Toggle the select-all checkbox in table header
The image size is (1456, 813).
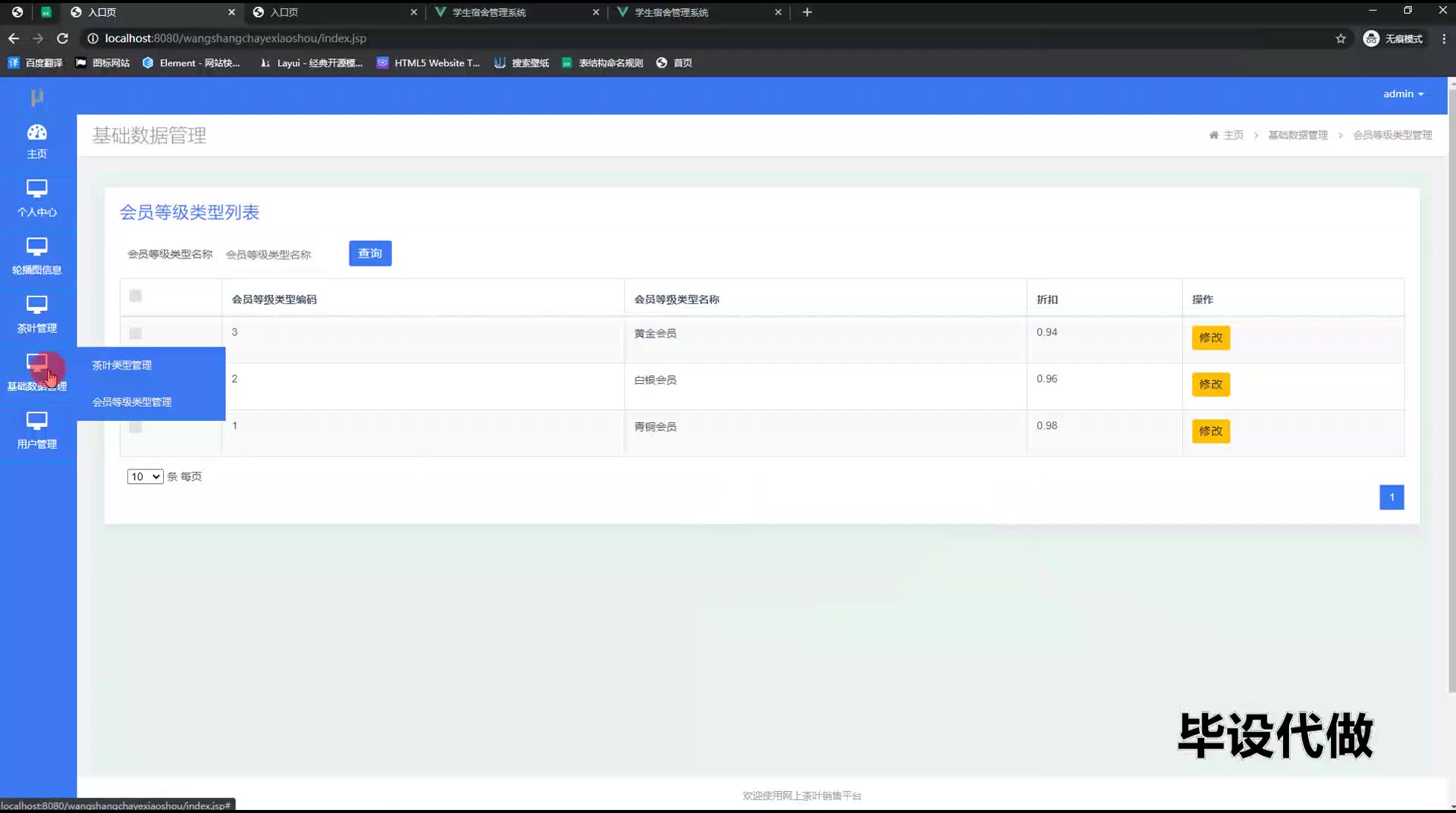pos(136,296)
